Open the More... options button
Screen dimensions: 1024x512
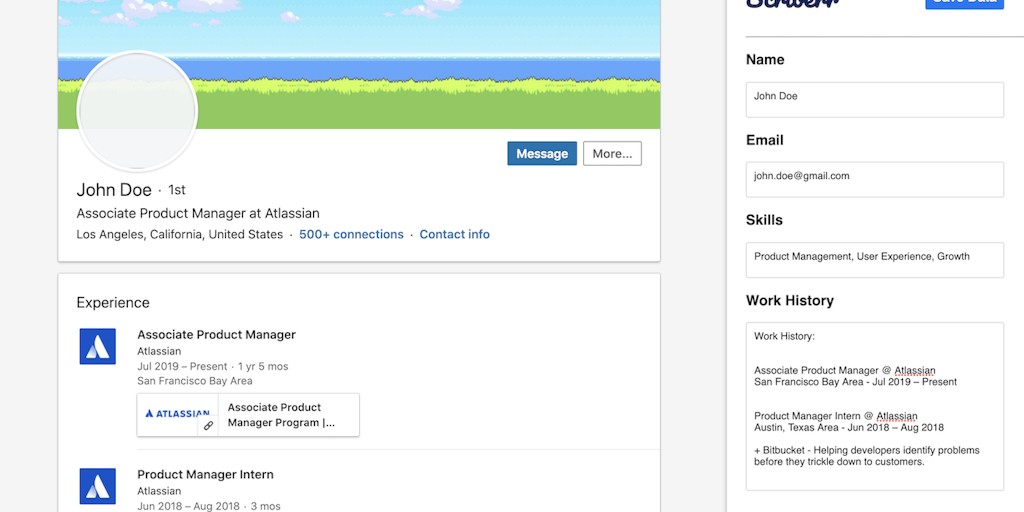coord(612,153)
